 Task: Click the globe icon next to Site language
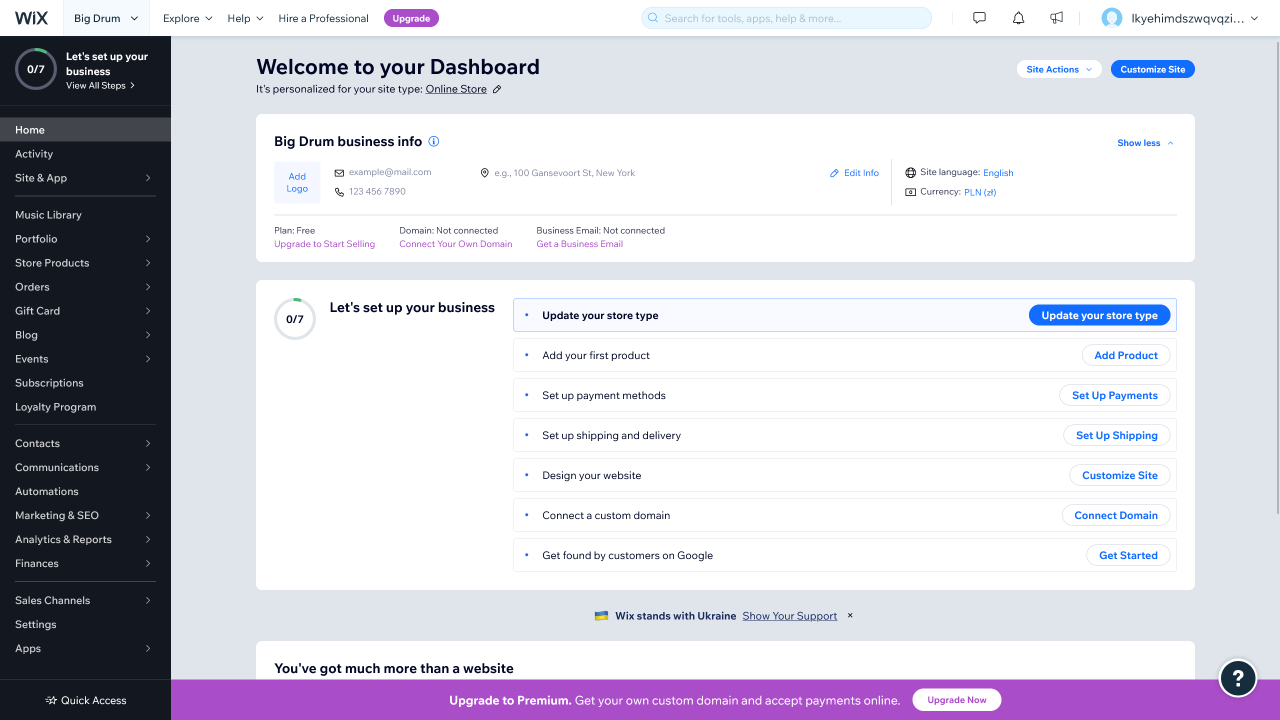click(909, 171)
